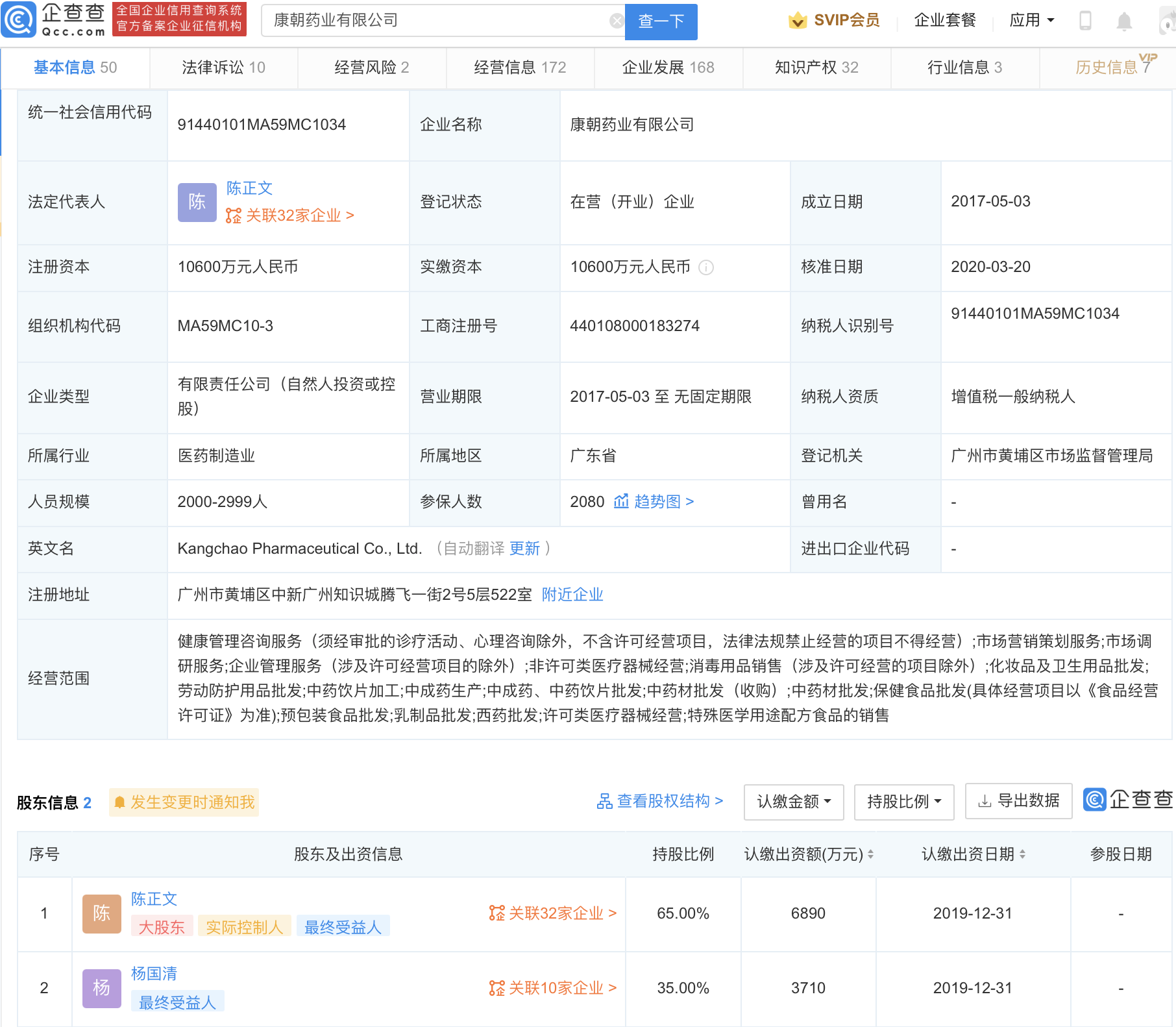This screenshot has width=1176, height=1027.
Task: Click the relation icon in 陈正文 shareholder row
Action: pos(497,913)
